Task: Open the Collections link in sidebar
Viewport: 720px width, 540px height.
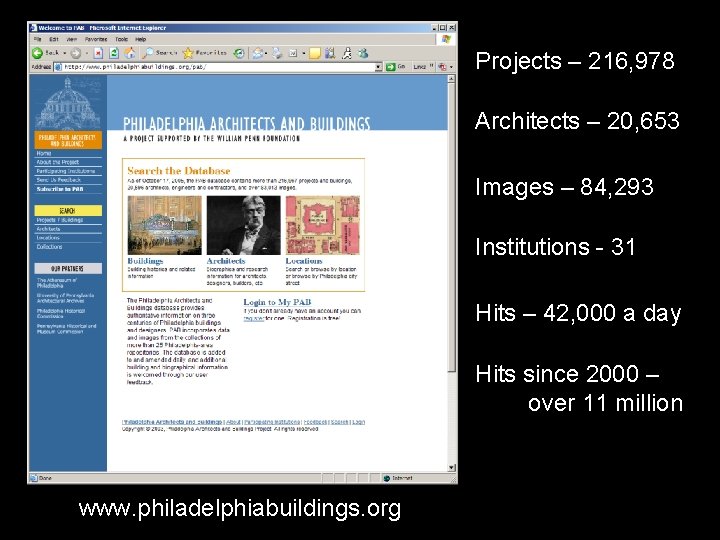Action: 50,247
